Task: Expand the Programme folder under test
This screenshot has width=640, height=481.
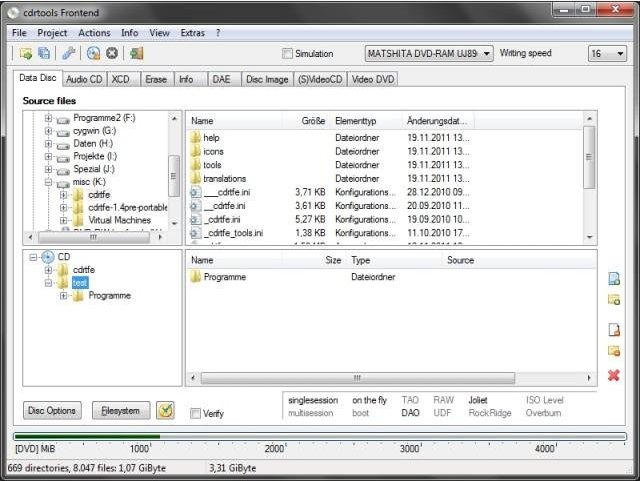Action: [x=63, y=296]
